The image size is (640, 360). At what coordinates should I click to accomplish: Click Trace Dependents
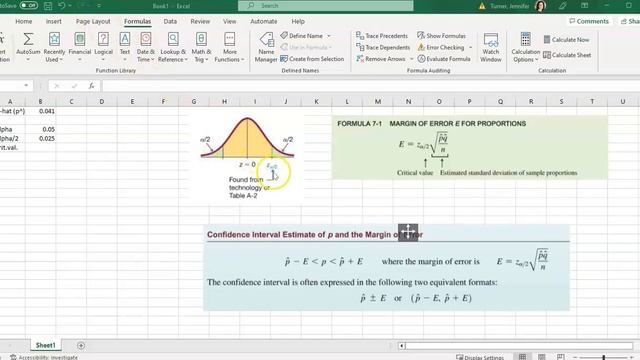coord(383,47)
